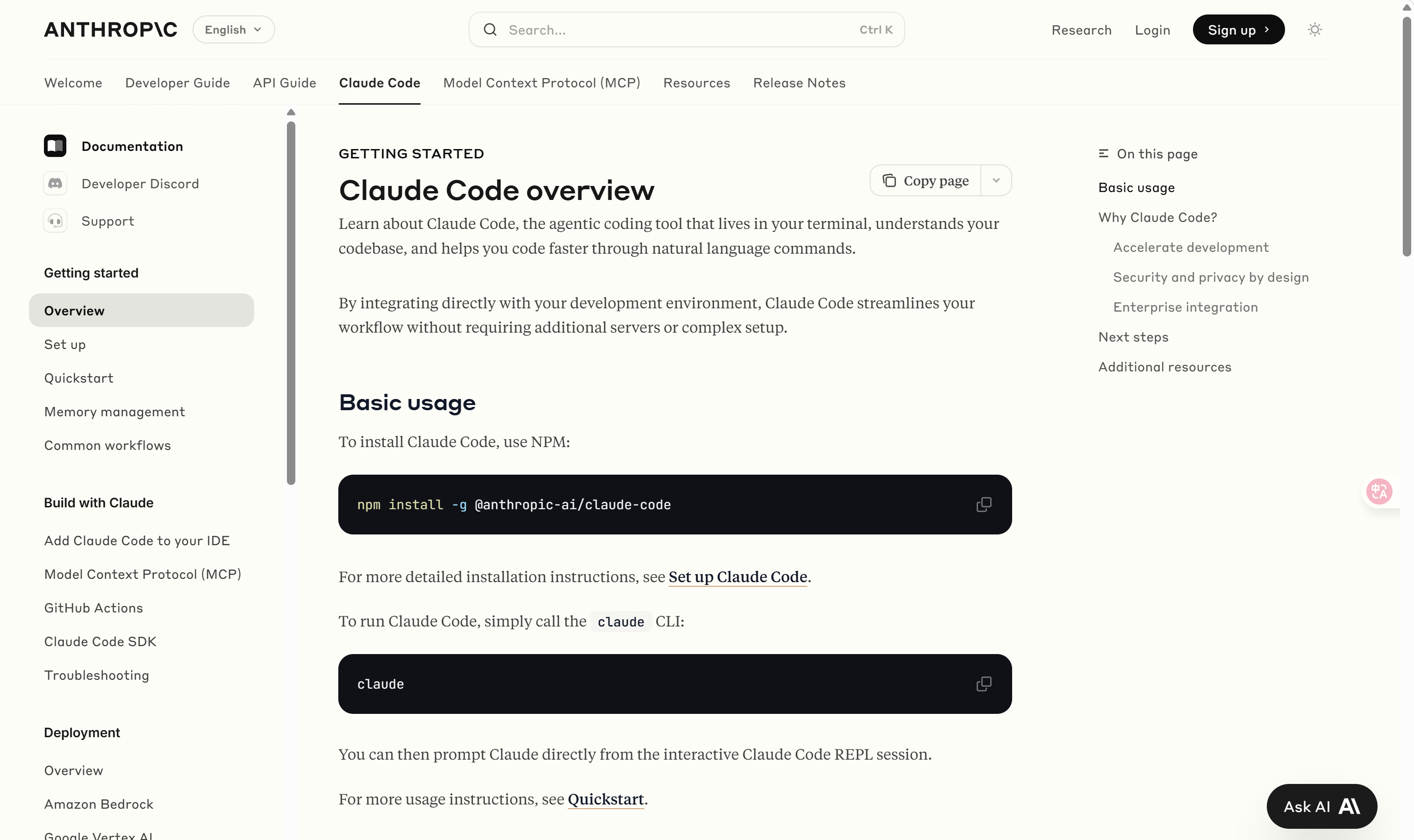
Task: Open sidebar Model Context Protocol (MCP) item
Action: coord(143,574)
